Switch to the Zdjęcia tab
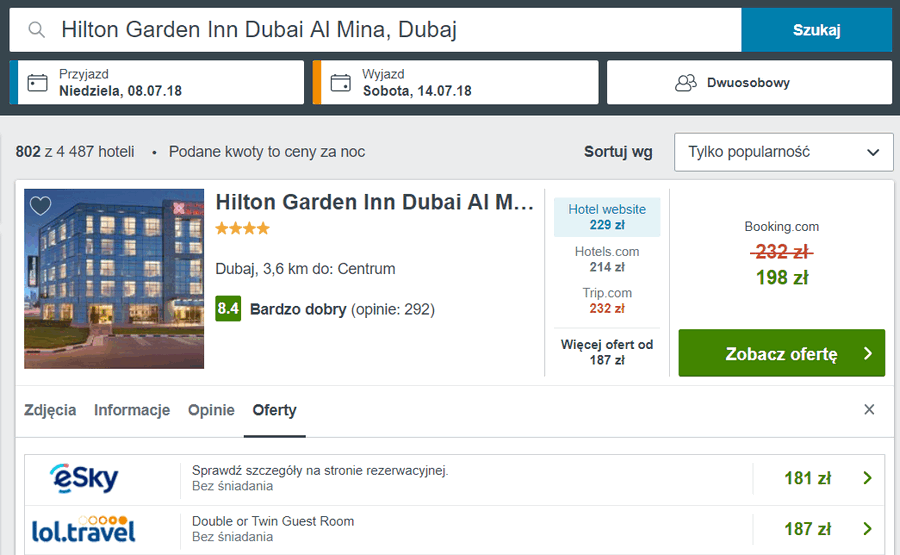This screenshot has height=555, width=900. click(50, 410)
